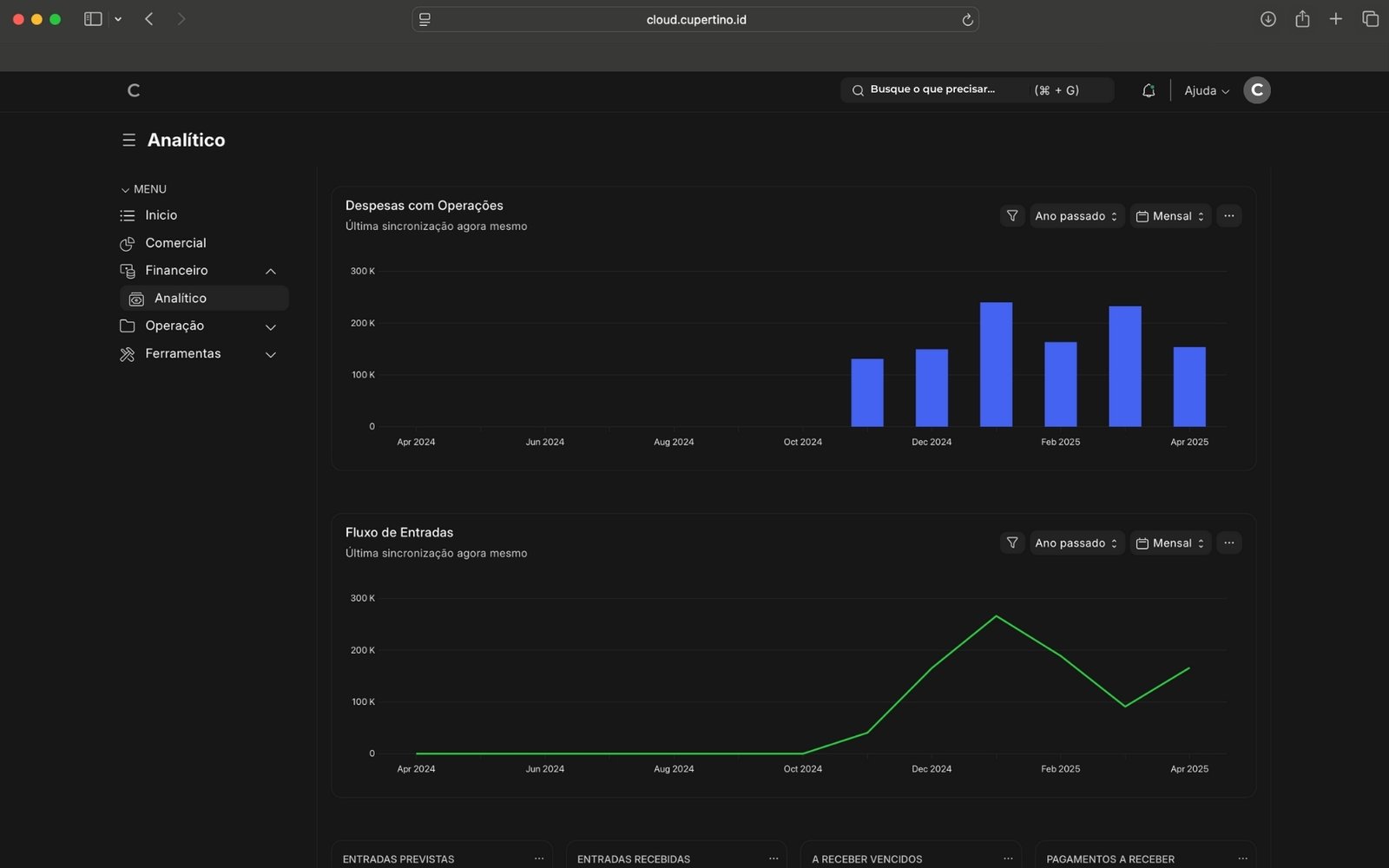Click the Cupertino logo in header
The width and height of the screenshot is (1389, 868).
pyautogui.click(x=134, y=90)
